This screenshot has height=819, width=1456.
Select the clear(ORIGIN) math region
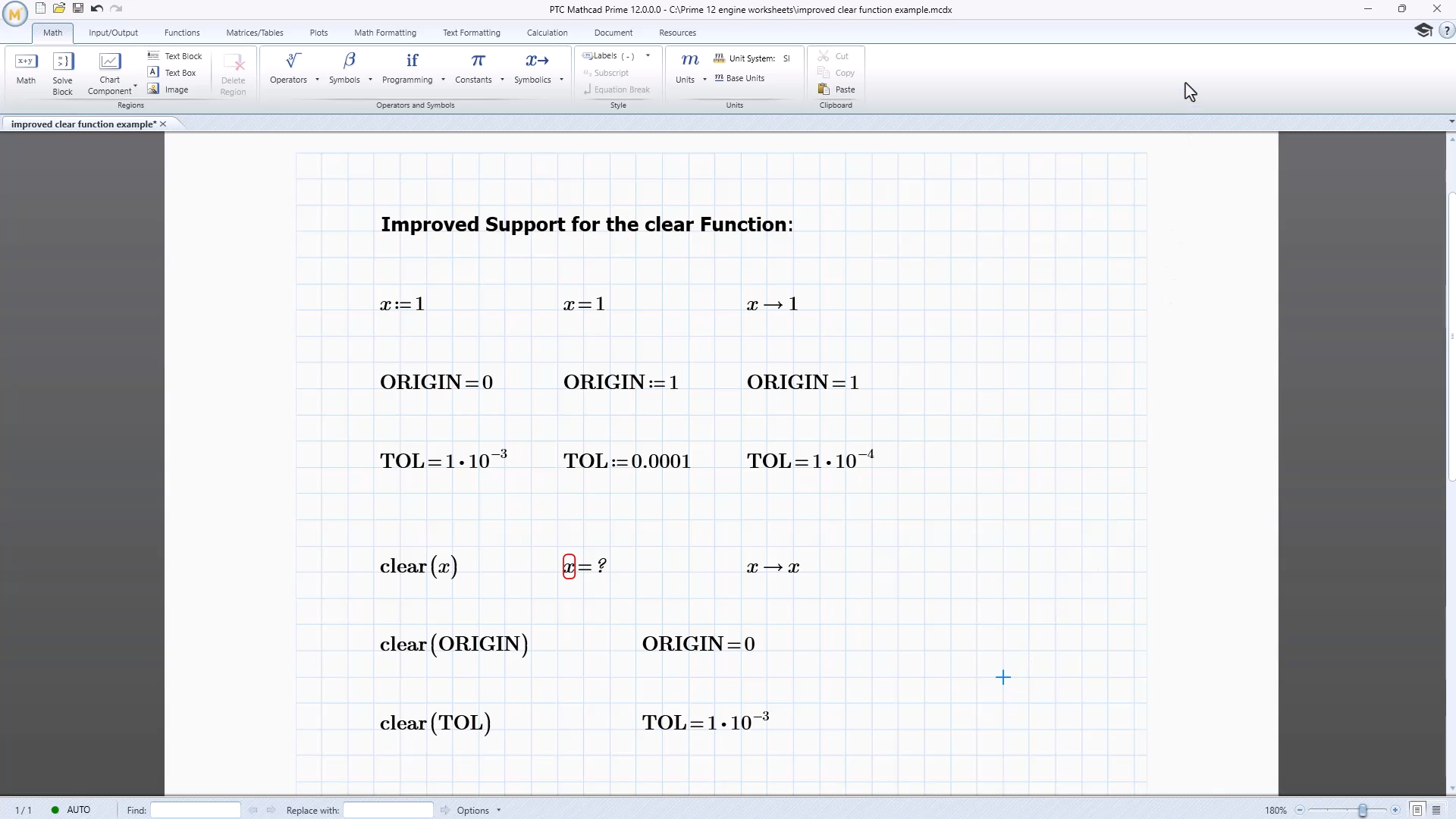(x=454, y=644)
